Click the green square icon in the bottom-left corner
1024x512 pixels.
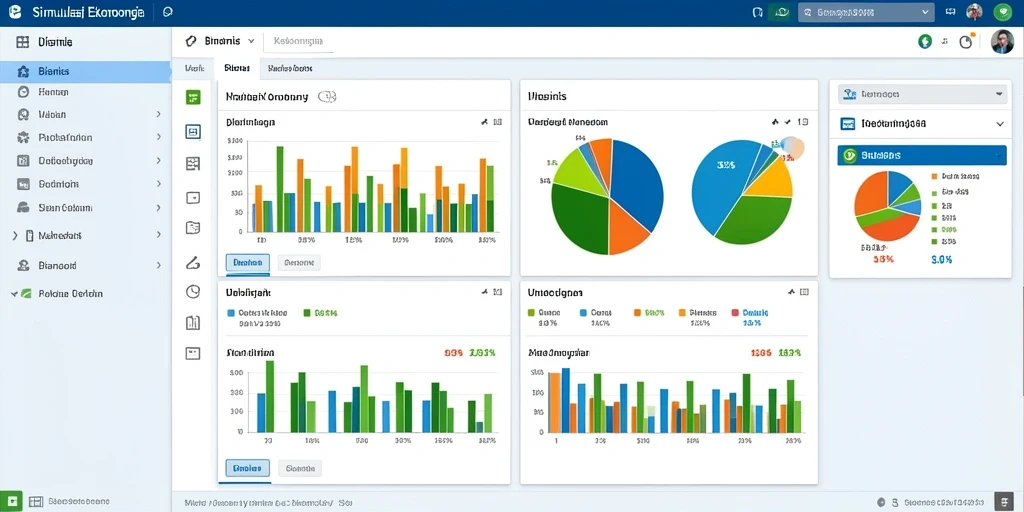[x=12, y=501]
